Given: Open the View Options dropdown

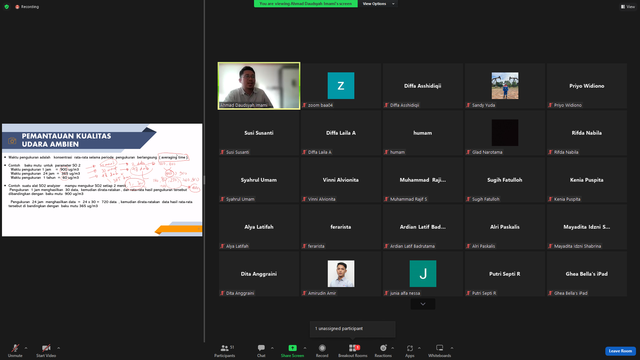Looking at the screenshot, I should [378, 4].
